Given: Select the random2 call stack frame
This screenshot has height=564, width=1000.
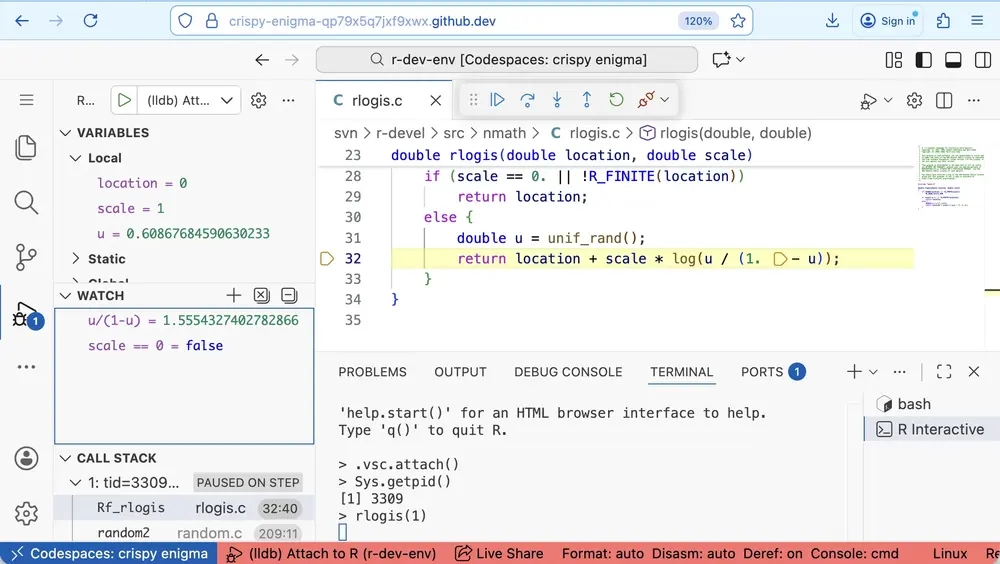Looking at the screenshot, I should (124, 533).
